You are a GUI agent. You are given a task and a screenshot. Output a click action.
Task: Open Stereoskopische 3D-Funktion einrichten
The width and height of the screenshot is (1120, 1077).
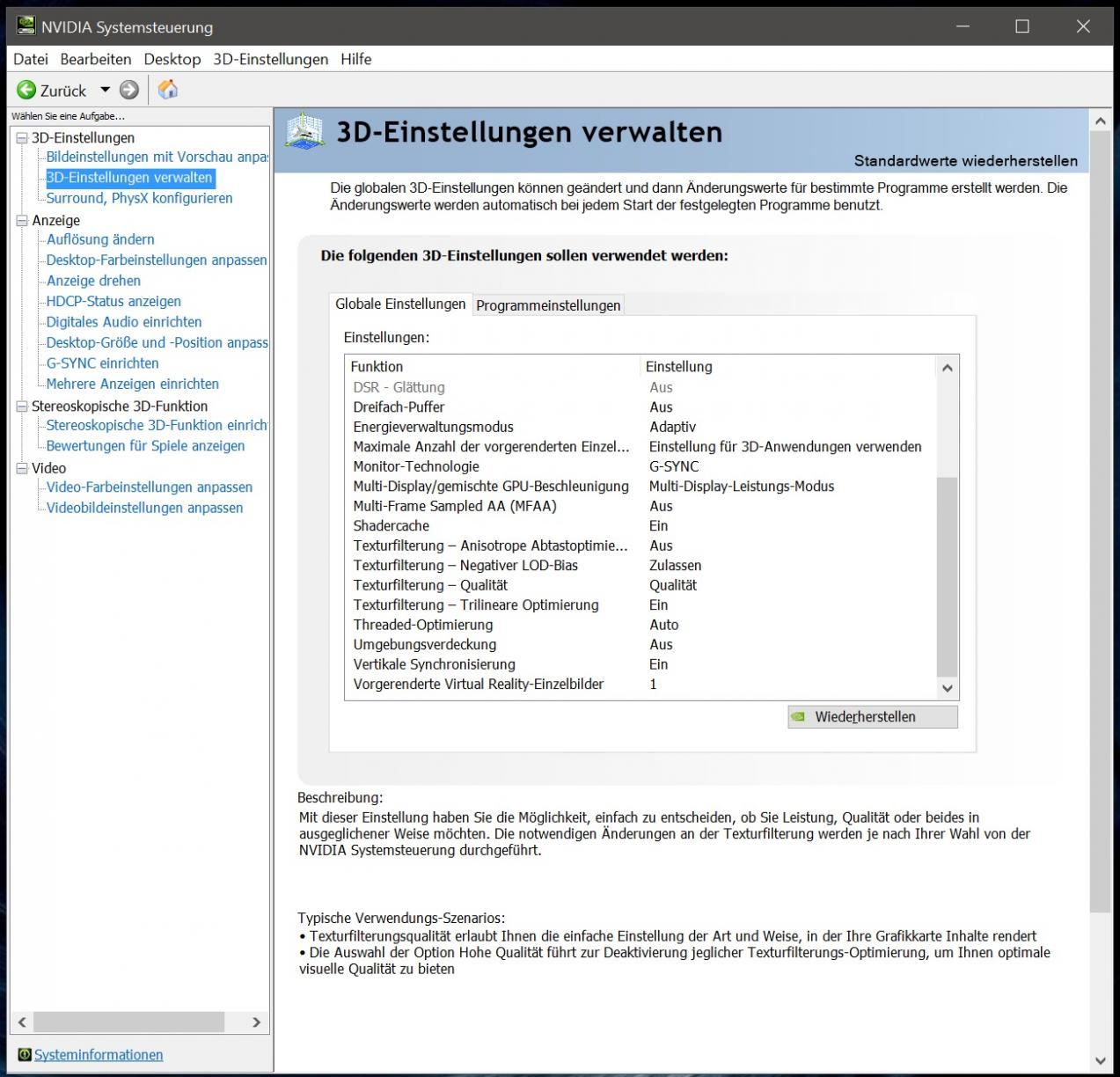point(157,425)
